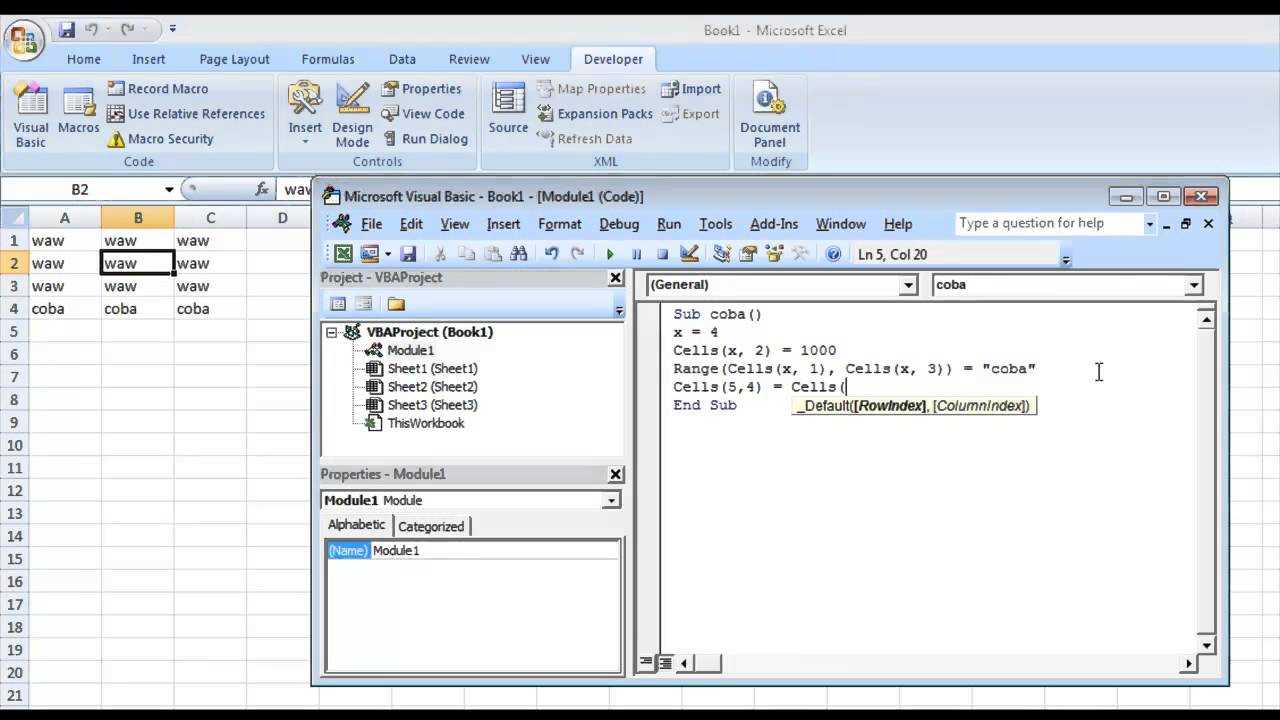The height and width of the screenshot is (720, 1280).
Task: Save Book1 from the VBA toolbar
Action: (x=407, y=254)
